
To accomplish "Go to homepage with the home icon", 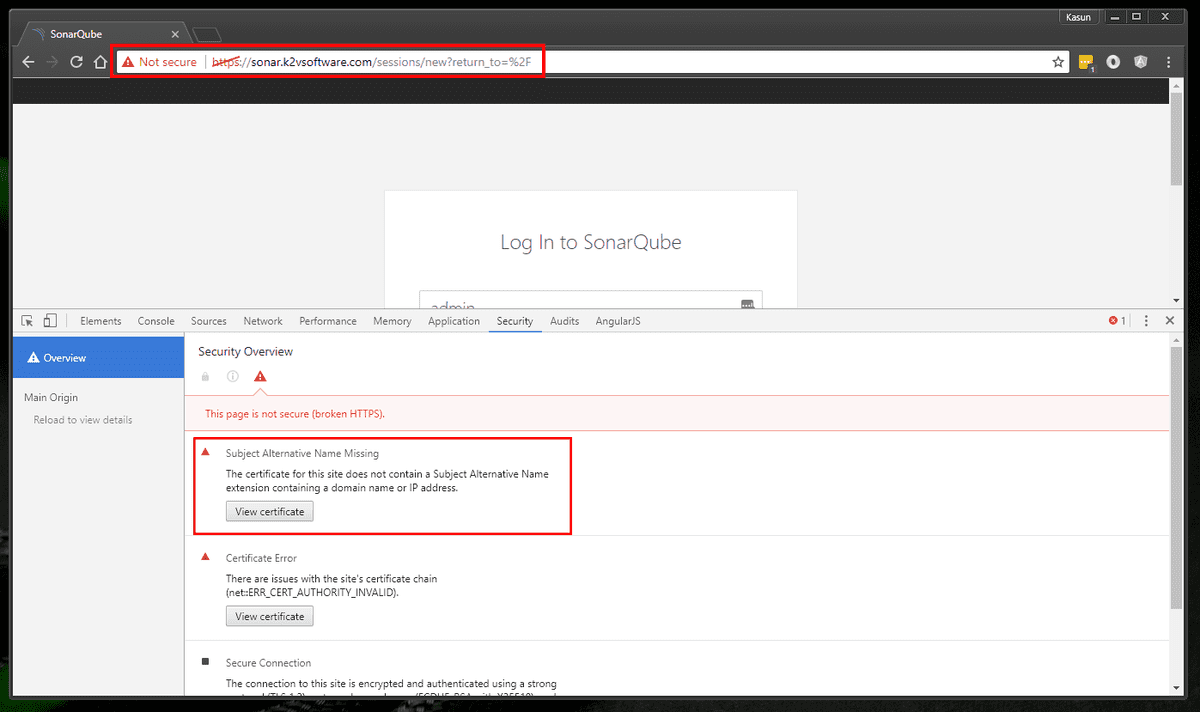I will [x=100, y=61].
